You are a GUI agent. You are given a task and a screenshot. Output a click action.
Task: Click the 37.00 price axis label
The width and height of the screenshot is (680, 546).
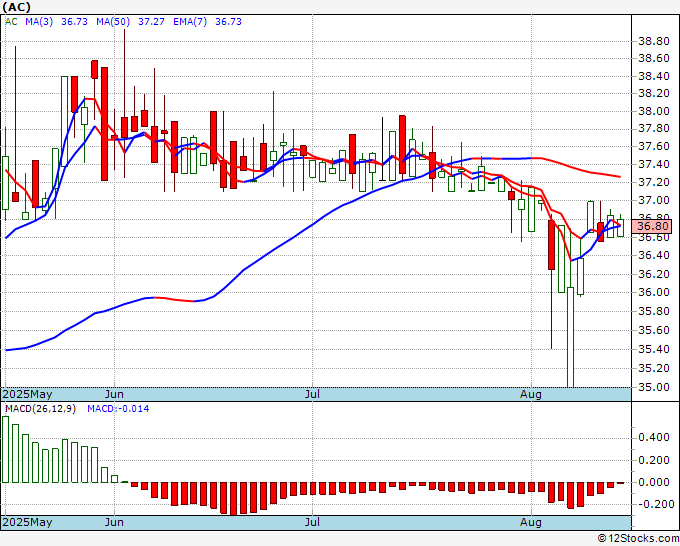654,200
